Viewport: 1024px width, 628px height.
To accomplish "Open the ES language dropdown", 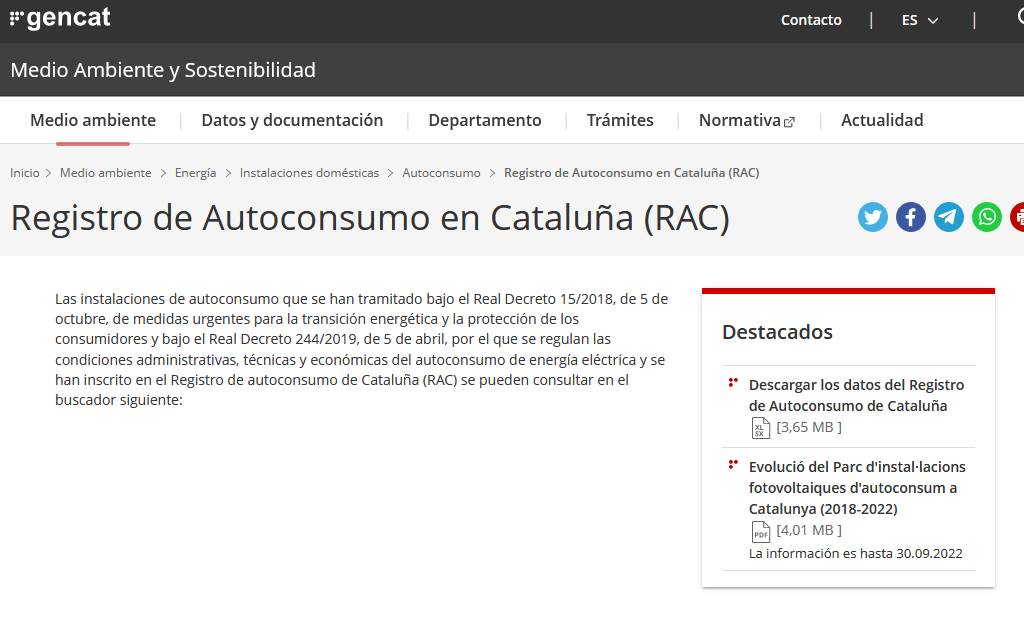I will pyautogui.click(x=920, y=20).
